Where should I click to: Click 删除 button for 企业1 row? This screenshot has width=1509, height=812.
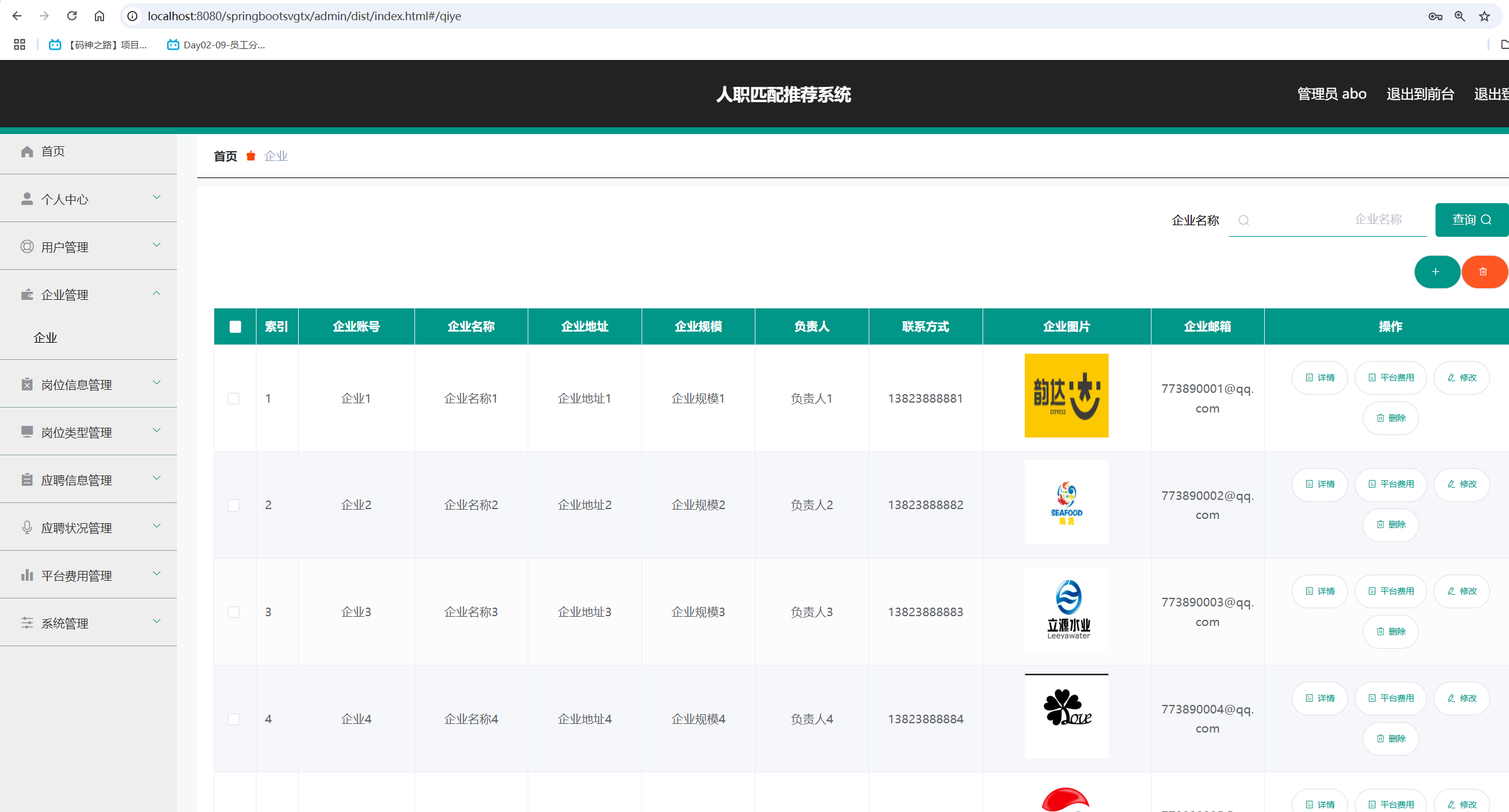1391,418
